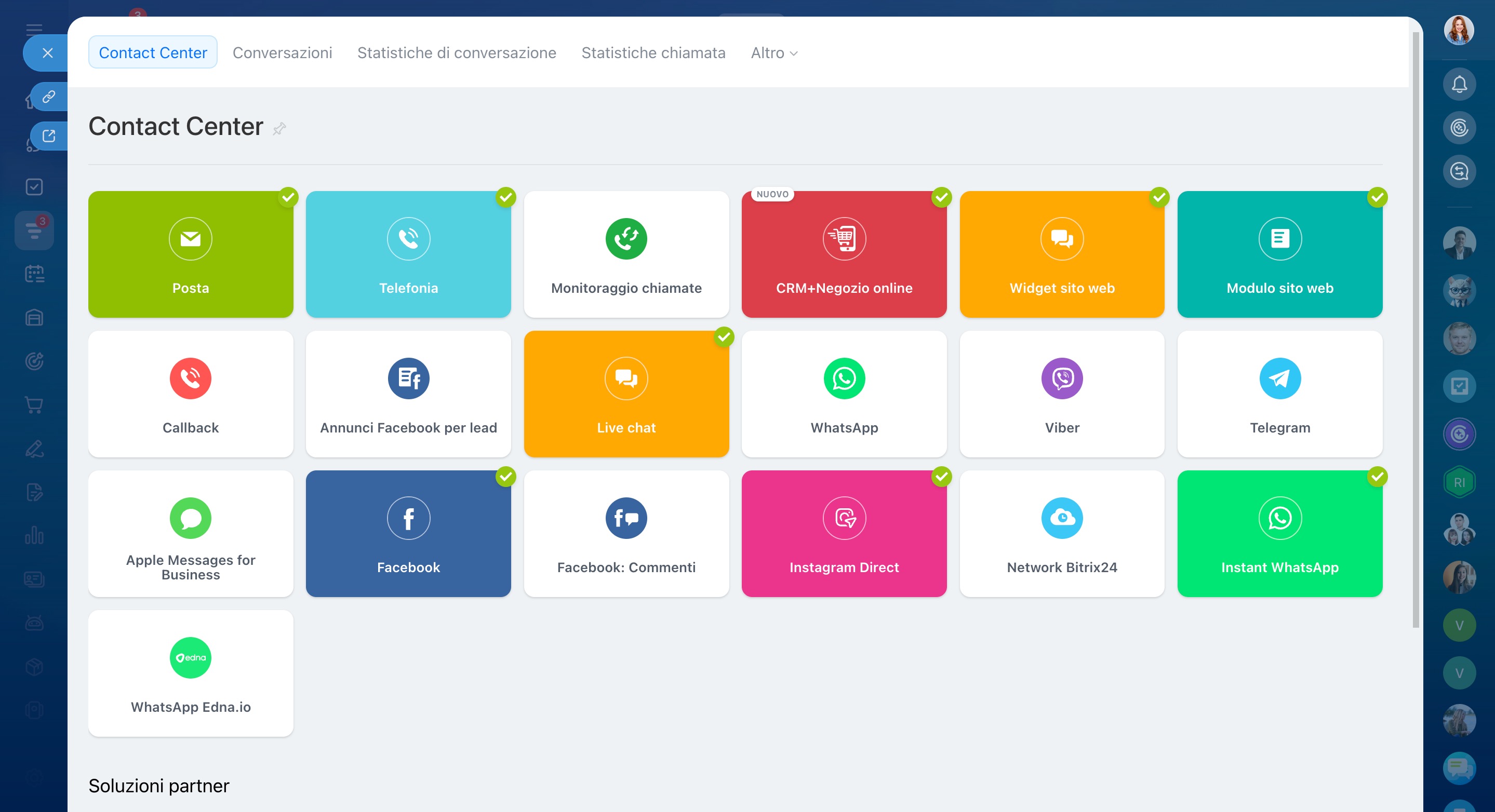Click the Live chat checkmark badge
Viewport: 1495px width, 812px height.
pyautogui.click(x=724, y=337)
